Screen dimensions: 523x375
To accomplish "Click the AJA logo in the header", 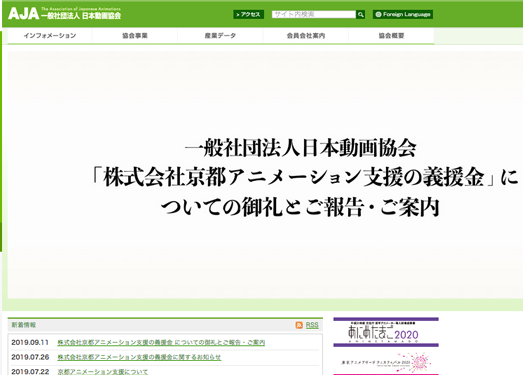I will point(64,13).
